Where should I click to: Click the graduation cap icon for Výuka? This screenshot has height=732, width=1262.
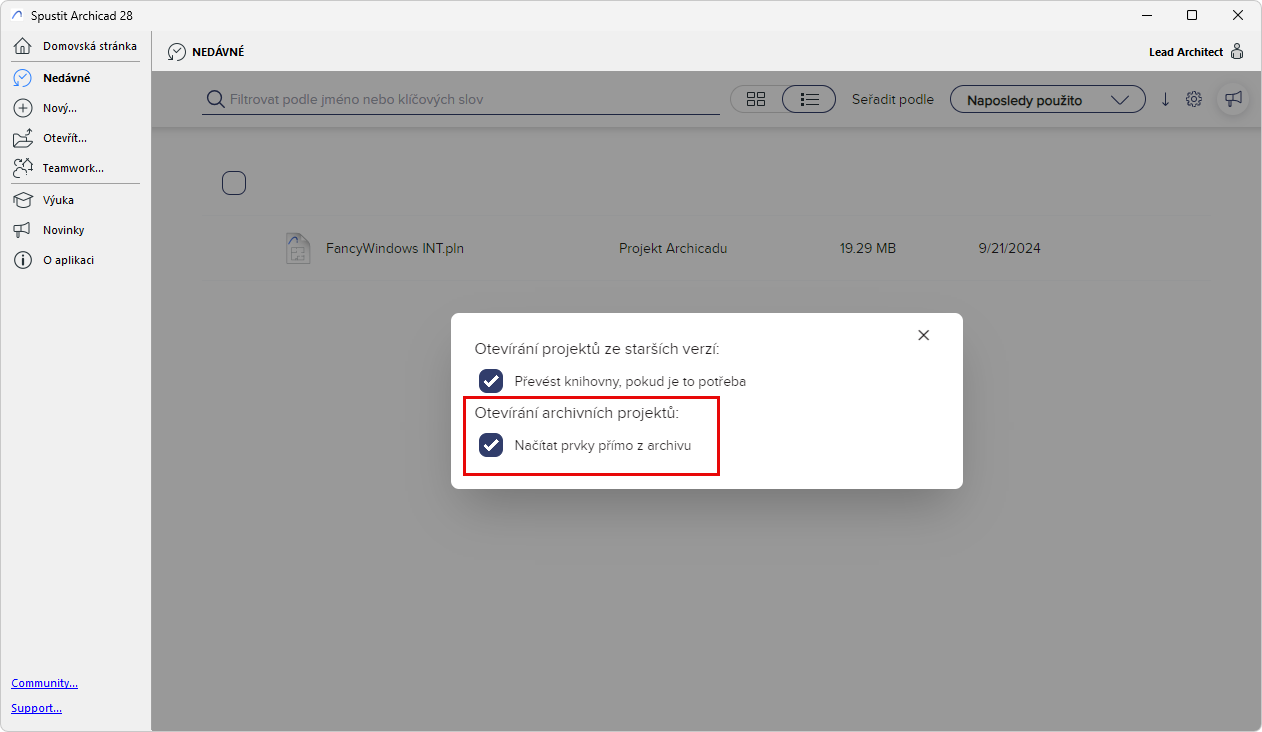(22, 200)
